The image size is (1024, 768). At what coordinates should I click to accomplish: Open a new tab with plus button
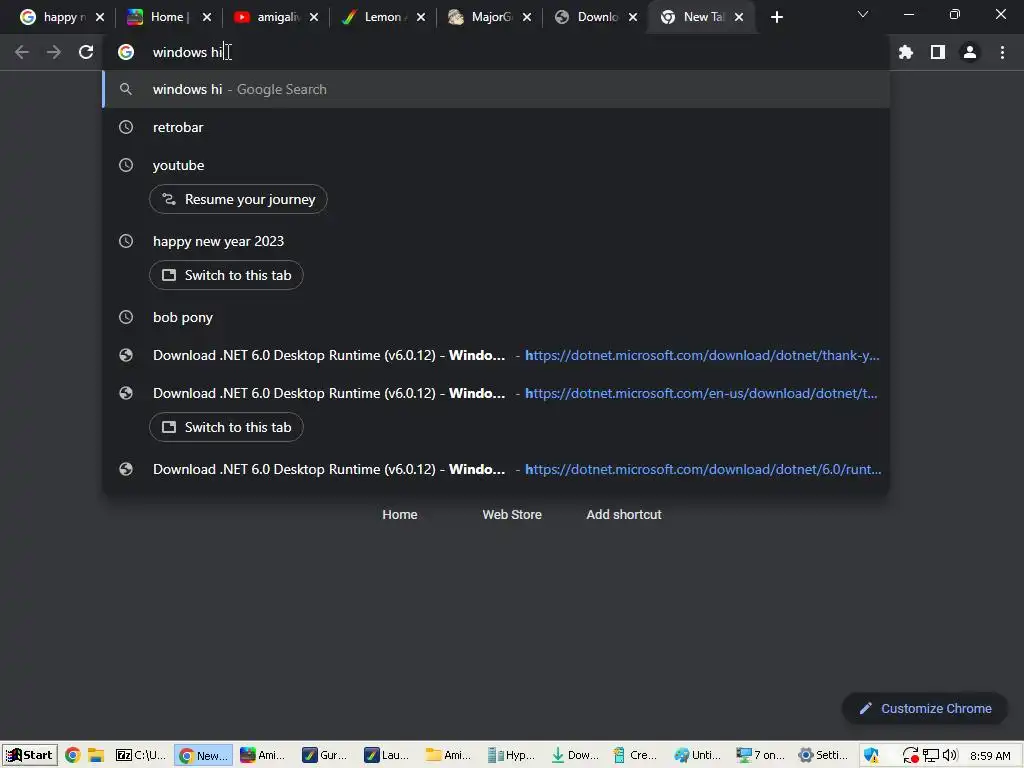(x=776, y=17)
